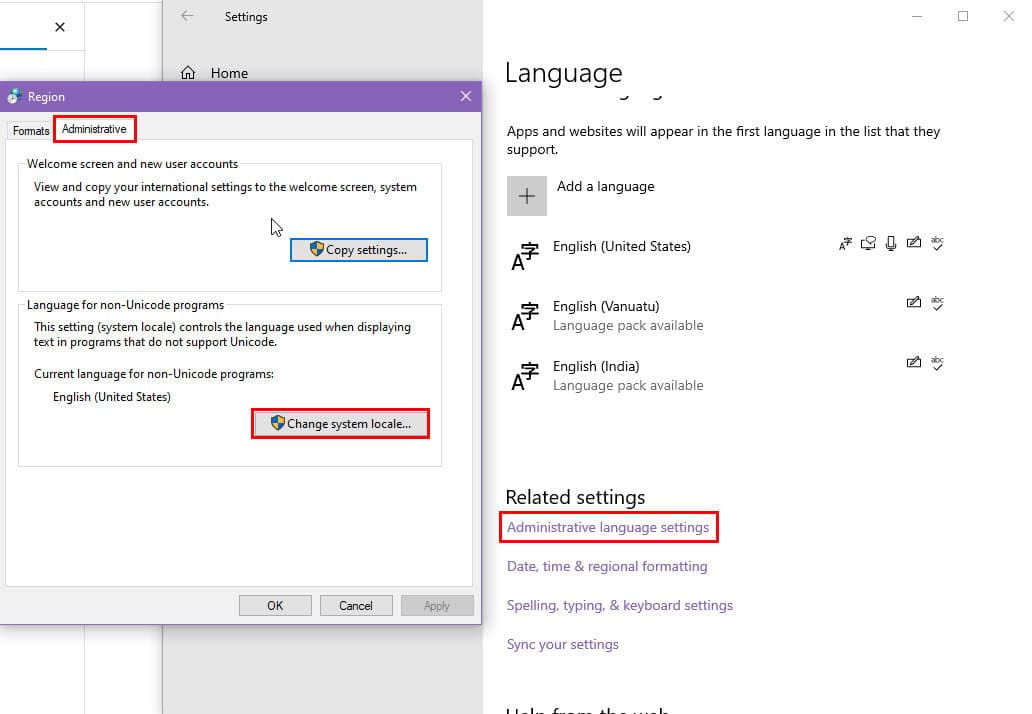Click the language icon beside English (United States)
This screenshot has width=1032, height=714.
(x=525, y=256)
